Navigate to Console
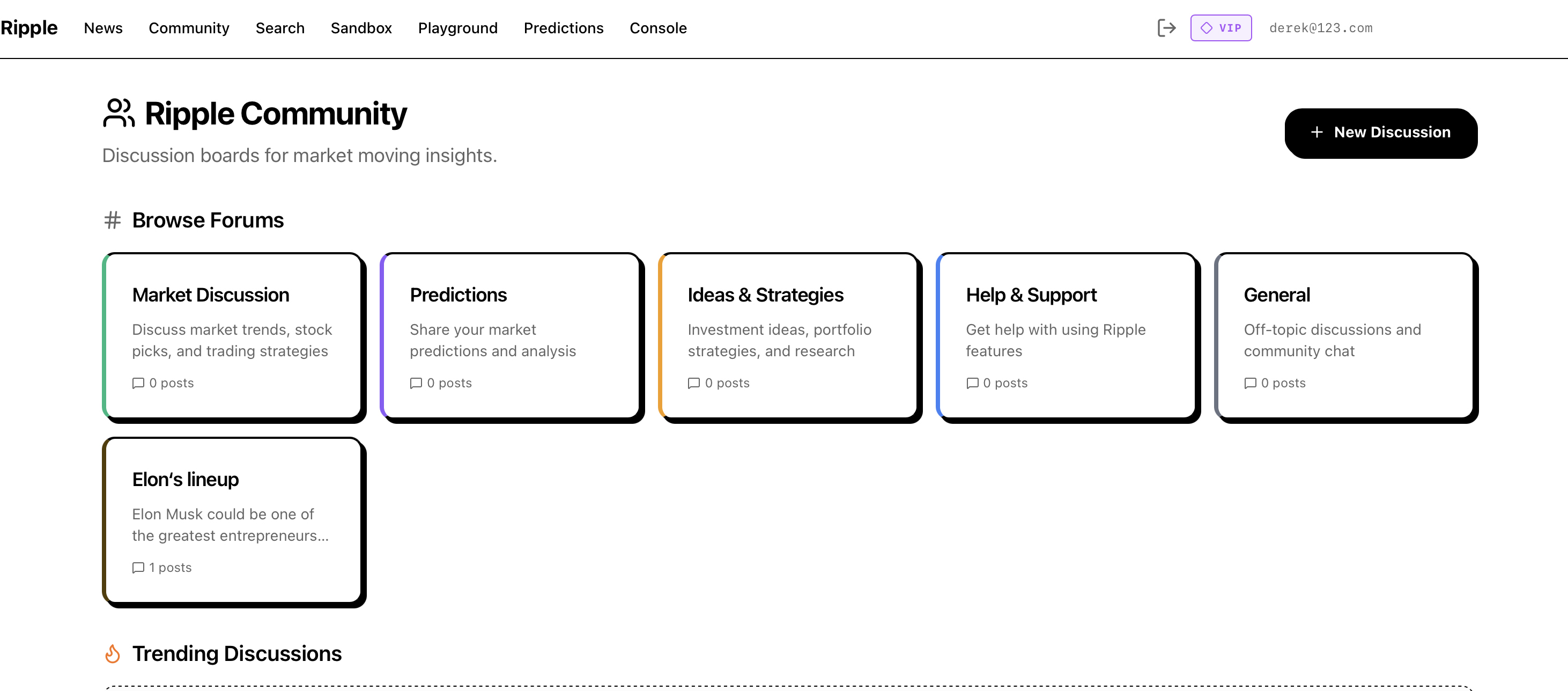 658,28
